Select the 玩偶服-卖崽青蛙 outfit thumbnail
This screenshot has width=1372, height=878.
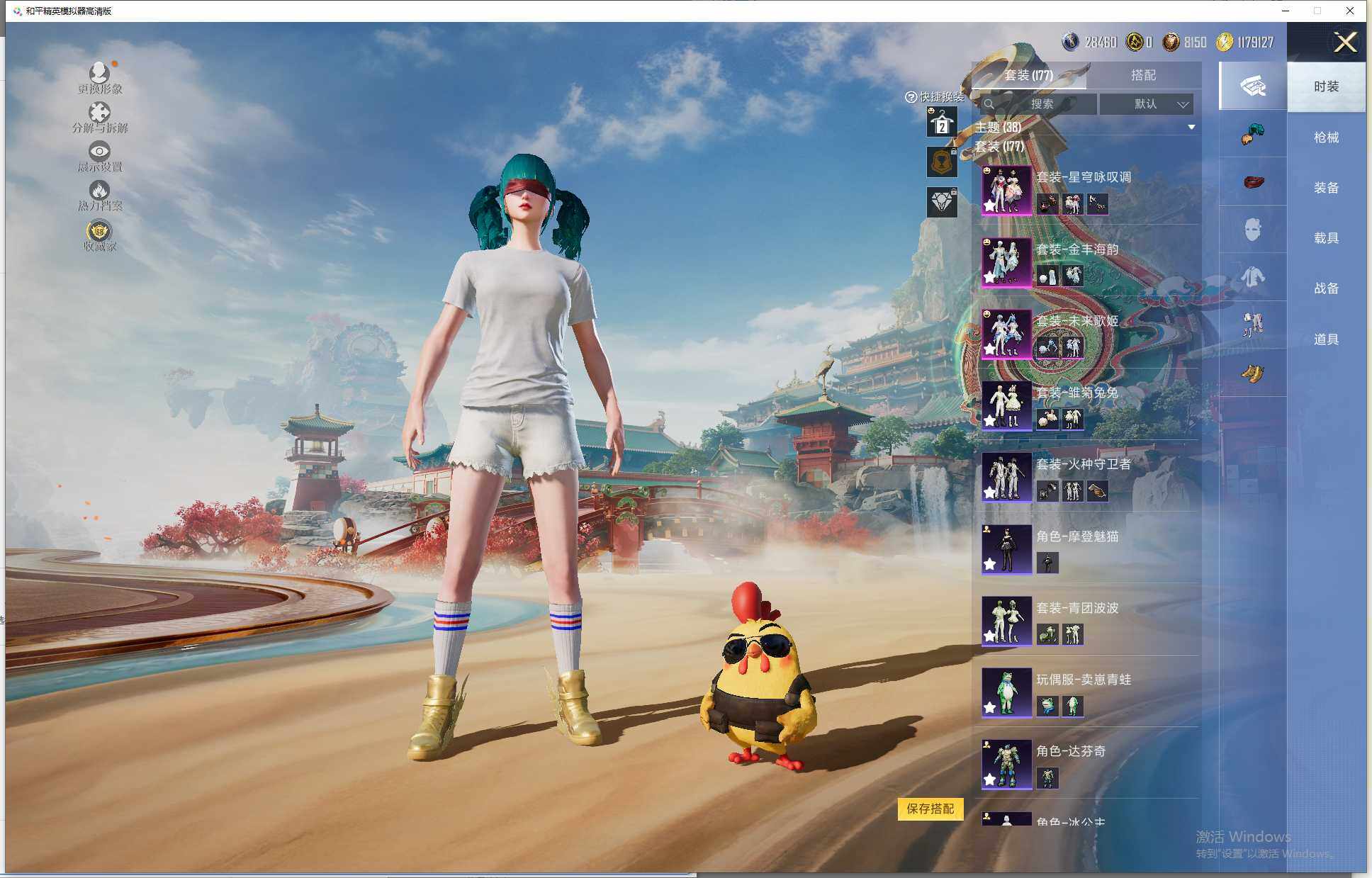tap(1006, 692)
